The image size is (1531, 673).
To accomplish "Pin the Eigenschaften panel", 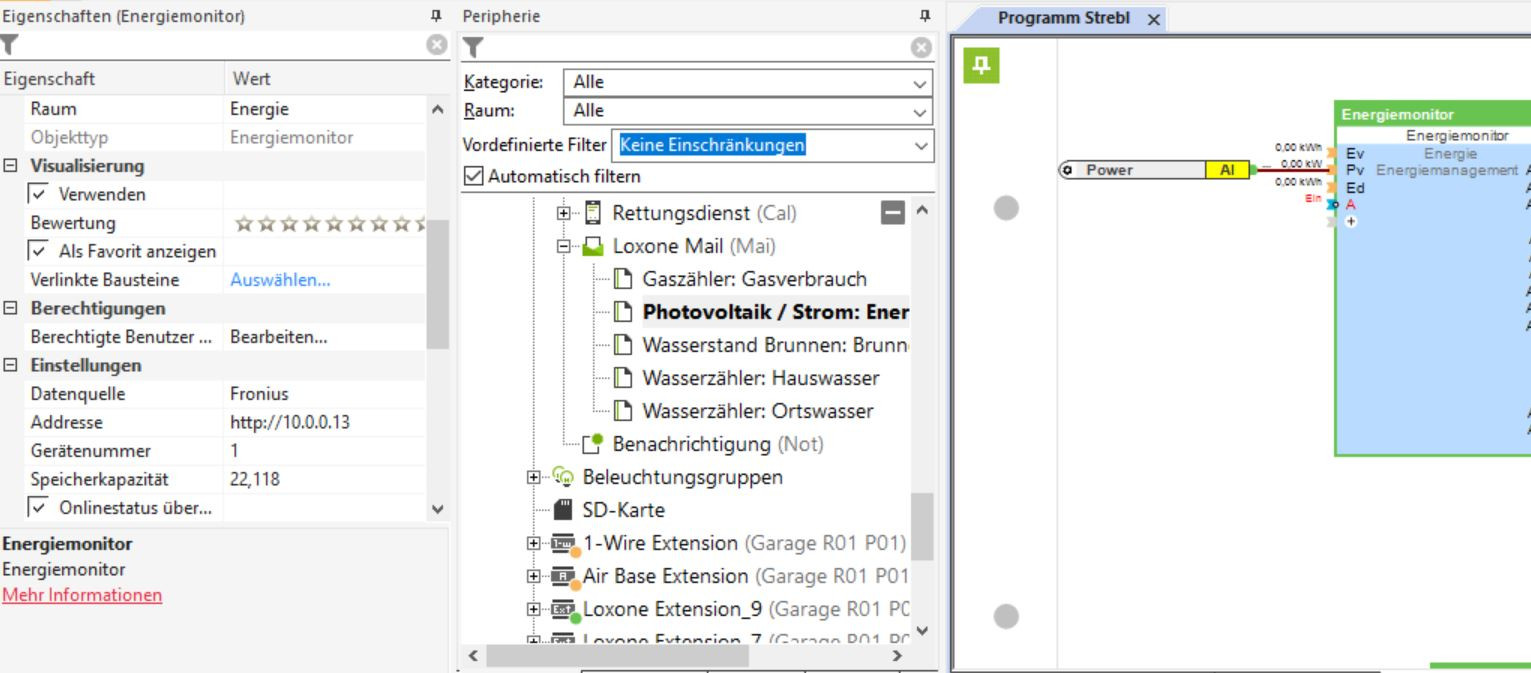I will 436,17.
